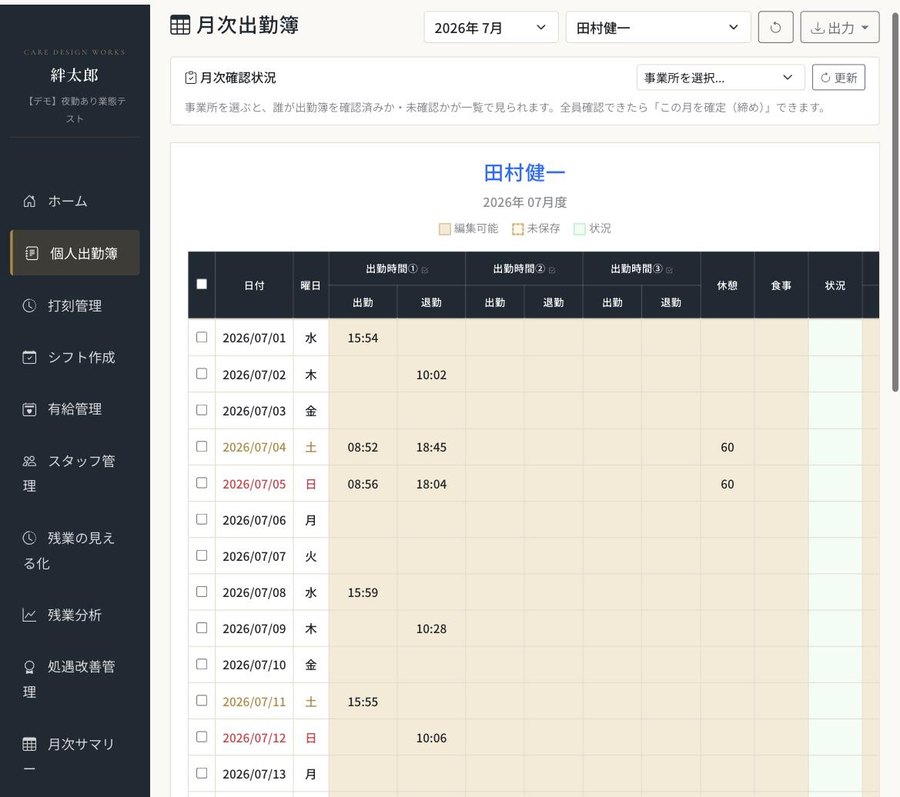Click the 10:28 clock-out cell on 07/09
This screenshot has width=900, height=797.
(431, 628)
